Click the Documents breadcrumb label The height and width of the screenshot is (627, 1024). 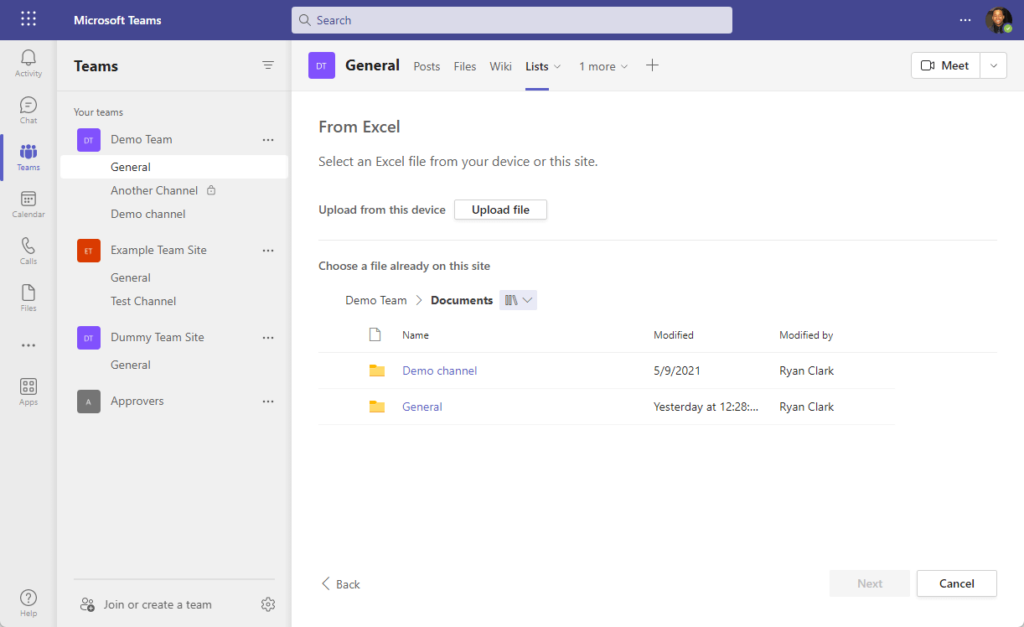462,300
